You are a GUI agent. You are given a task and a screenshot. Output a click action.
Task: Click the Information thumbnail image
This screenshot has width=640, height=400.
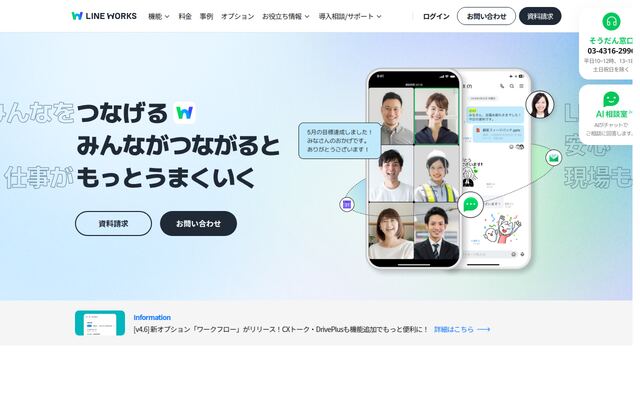click(x=100, y=323)
